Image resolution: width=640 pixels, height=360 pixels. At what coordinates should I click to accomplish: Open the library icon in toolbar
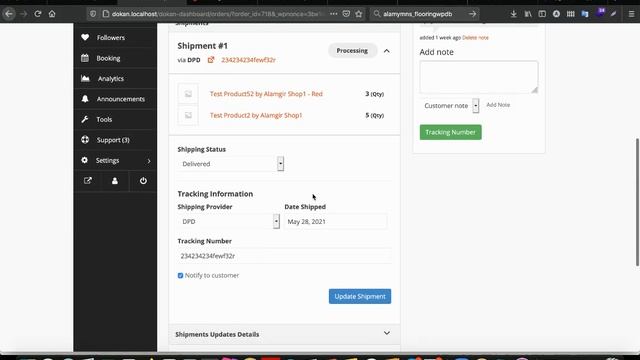[528, 14]
